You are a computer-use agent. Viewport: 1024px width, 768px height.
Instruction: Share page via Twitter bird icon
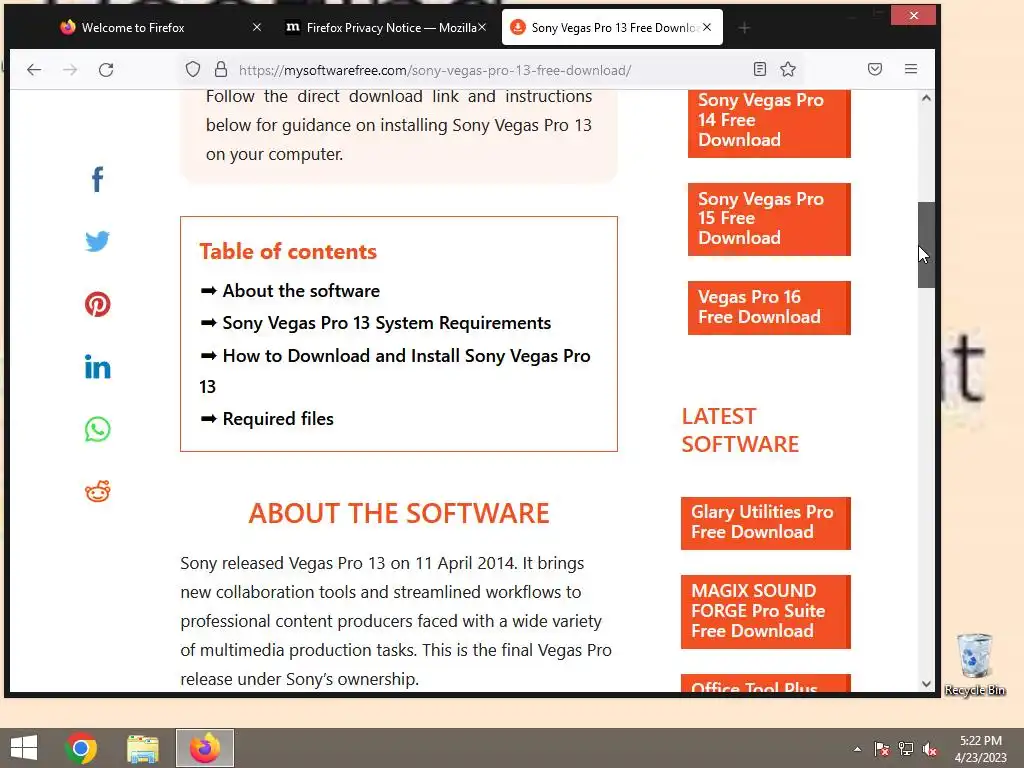coord(97,241)
